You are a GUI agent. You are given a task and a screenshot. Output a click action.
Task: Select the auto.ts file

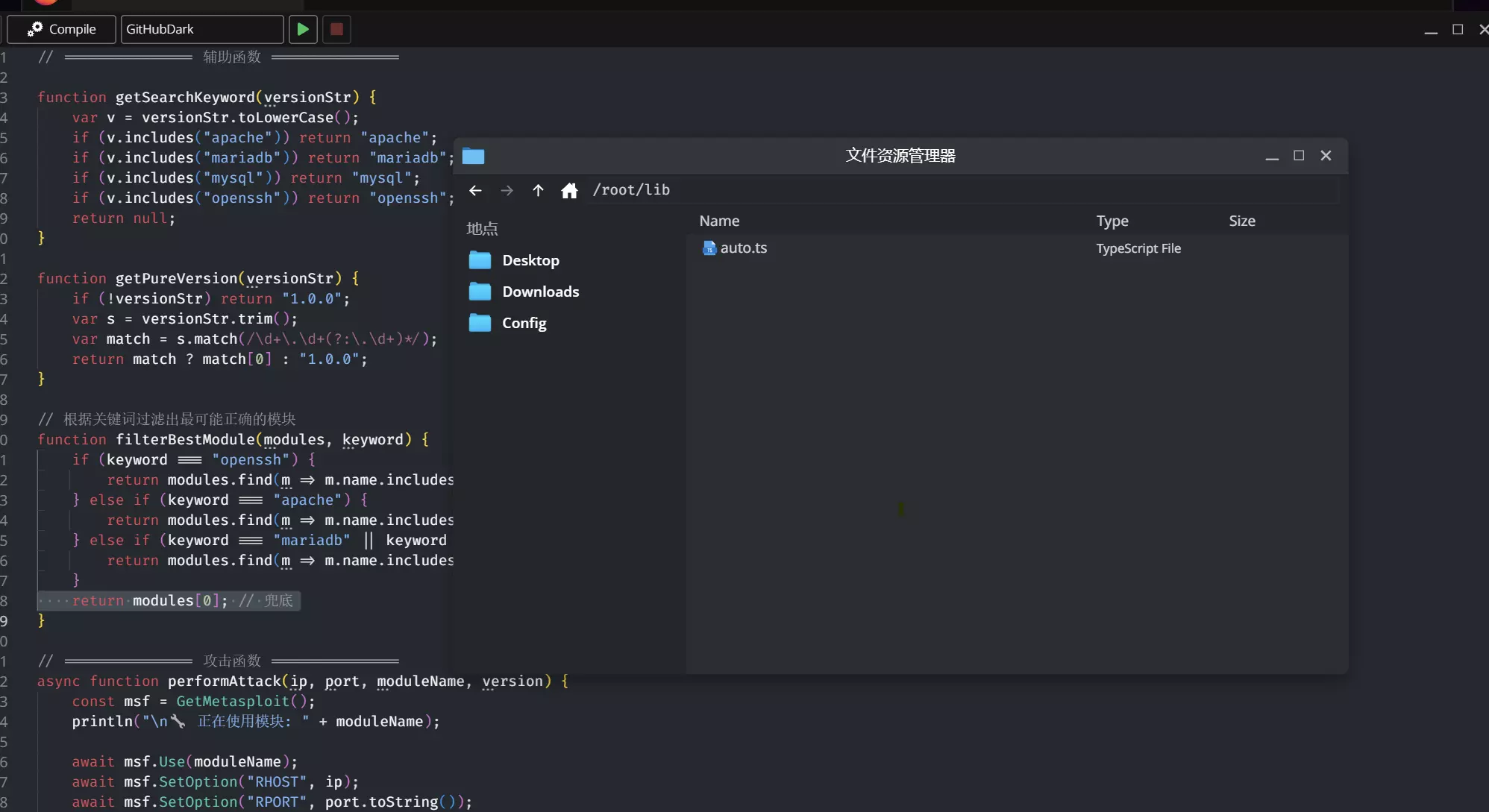click(x=743, y=248)
